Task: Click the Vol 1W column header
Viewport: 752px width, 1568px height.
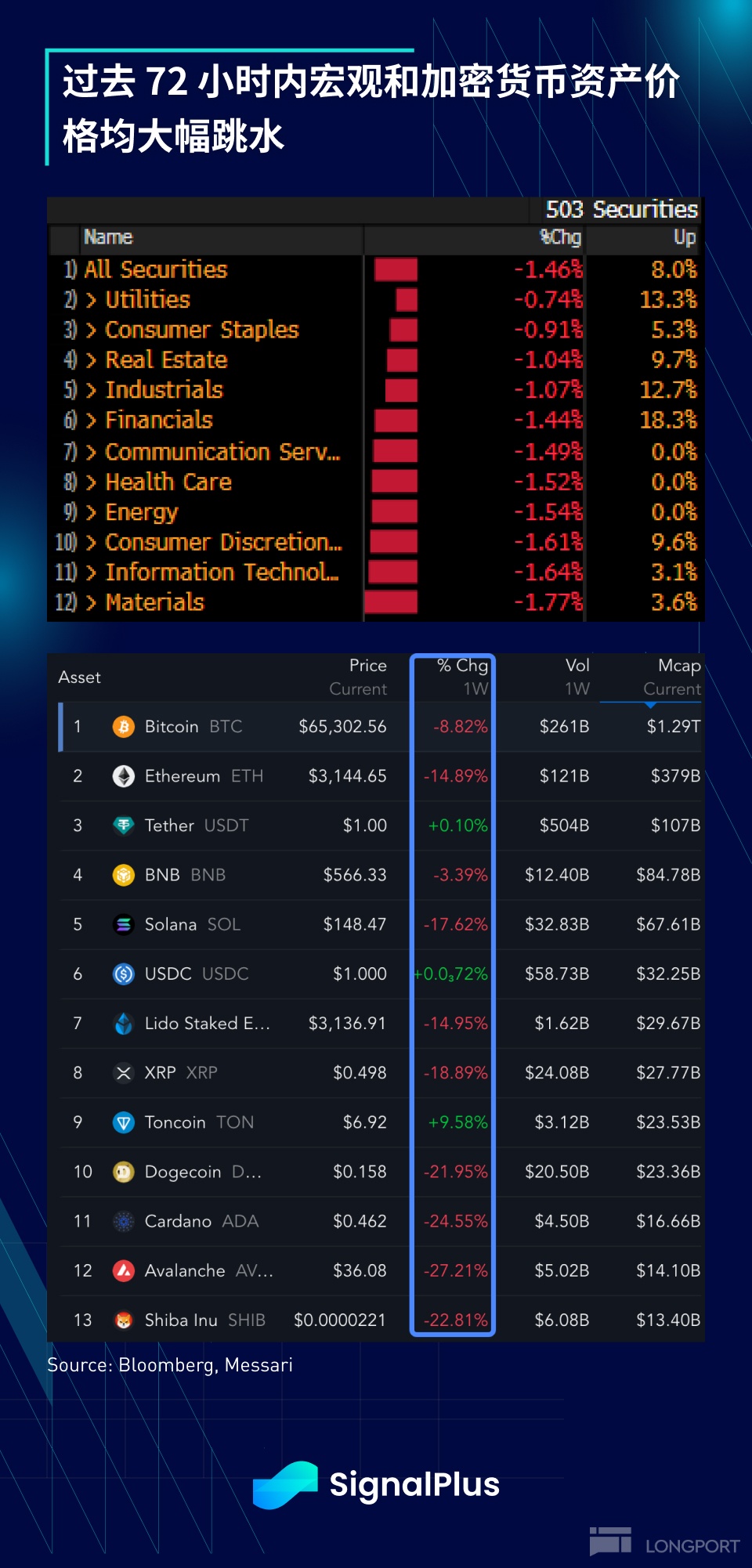Action: [x=577, y=677]
